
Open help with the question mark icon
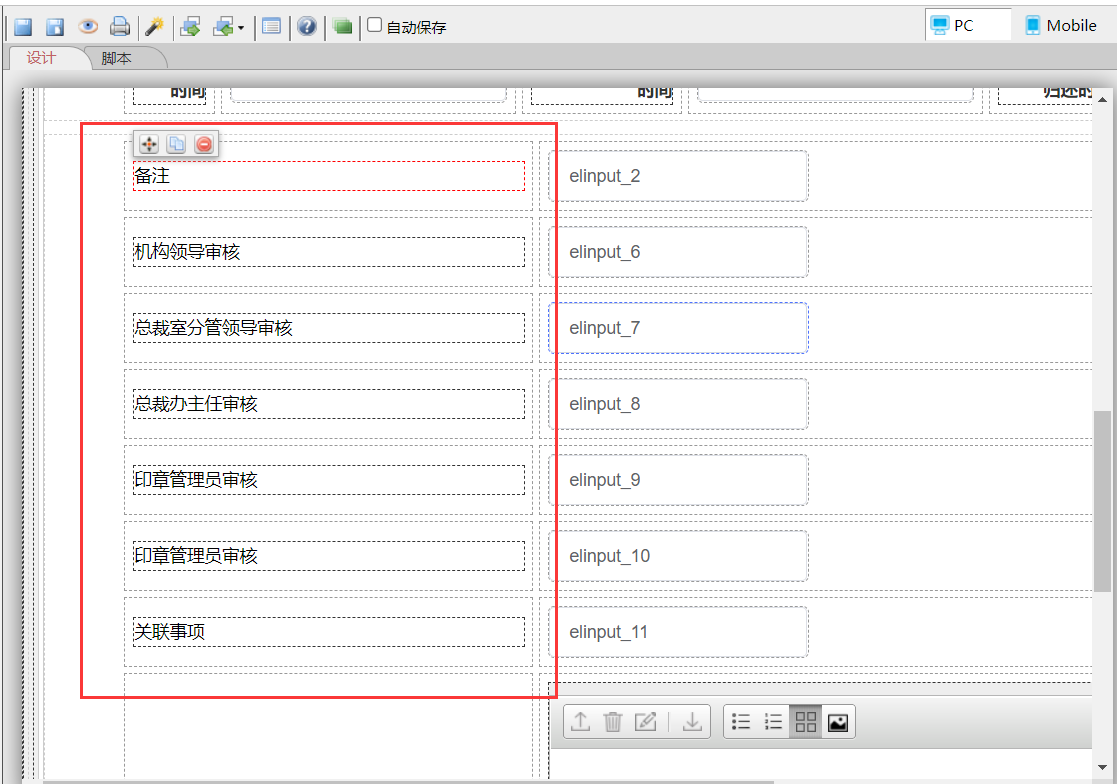307,27
